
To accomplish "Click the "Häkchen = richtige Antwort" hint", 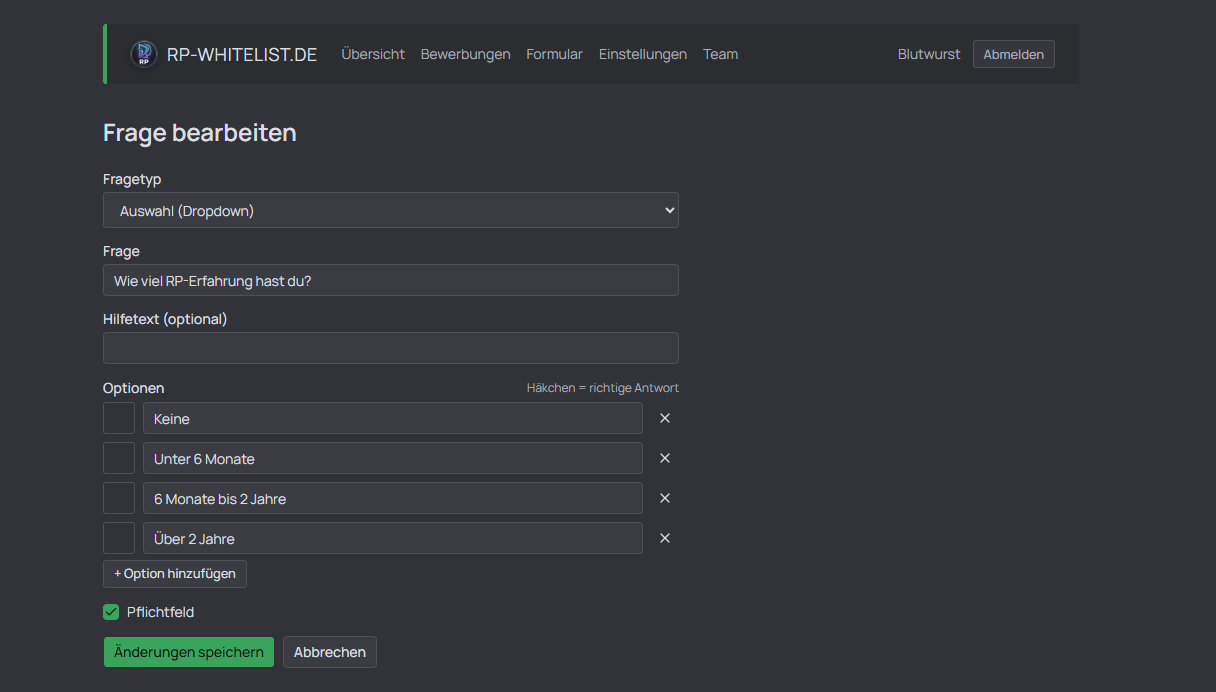I will coord(603,388).
